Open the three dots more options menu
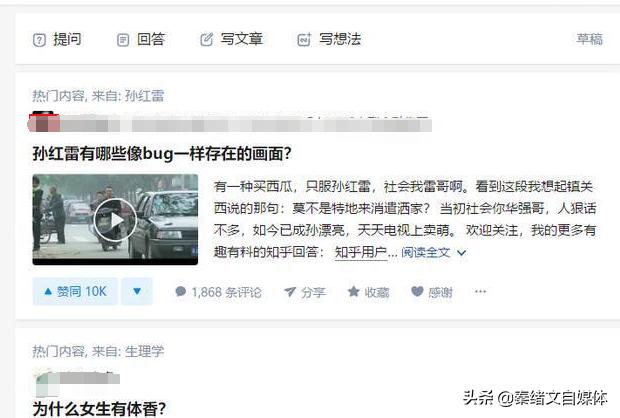 [x=480, y=292]
